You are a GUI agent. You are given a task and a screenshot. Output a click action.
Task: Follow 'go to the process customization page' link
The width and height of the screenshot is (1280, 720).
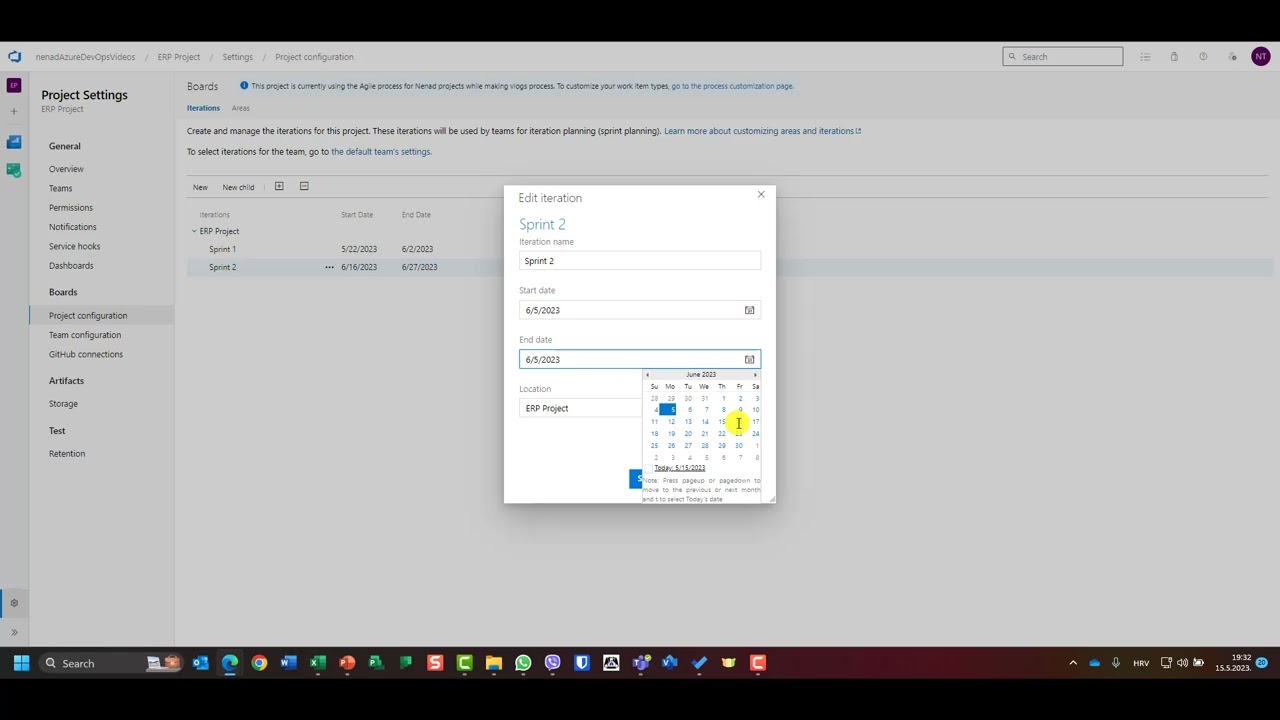point(732,86)
